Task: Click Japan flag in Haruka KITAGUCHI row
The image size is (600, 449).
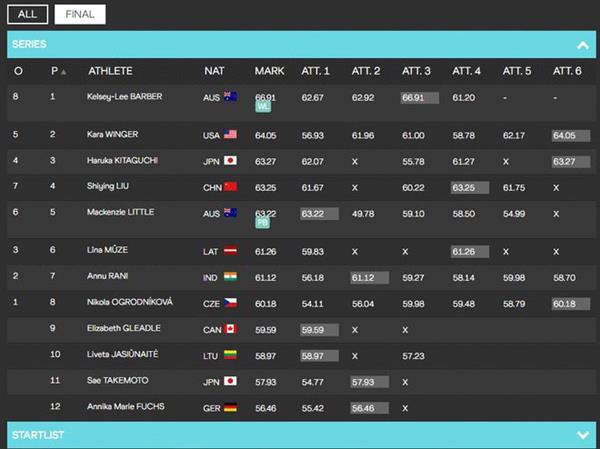Action: 230,160
